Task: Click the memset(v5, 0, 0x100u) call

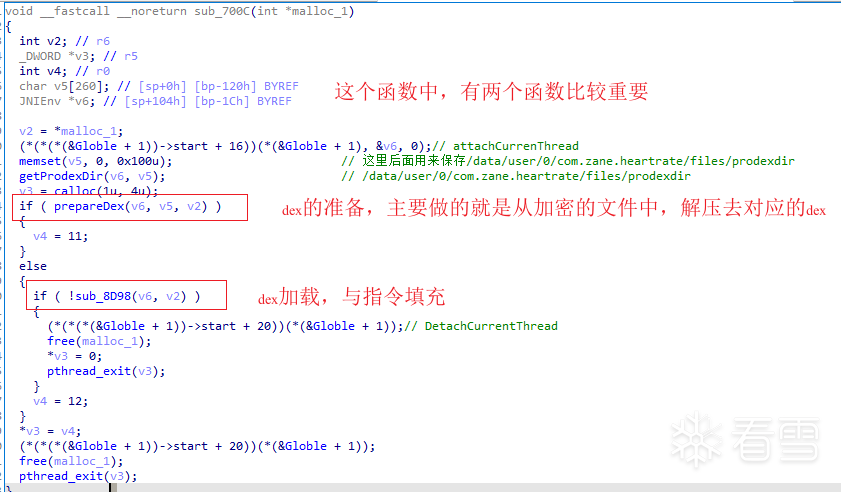Action: coord(95,161)
